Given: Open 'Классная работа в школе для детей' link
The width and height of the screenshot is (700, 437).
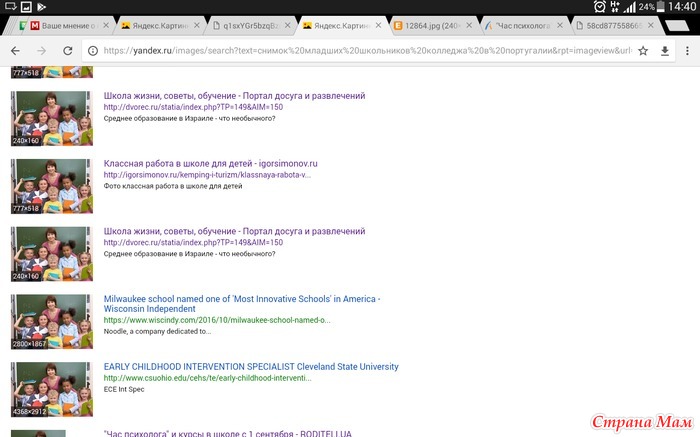Looking at the screenshot, I should click(210, 163).
